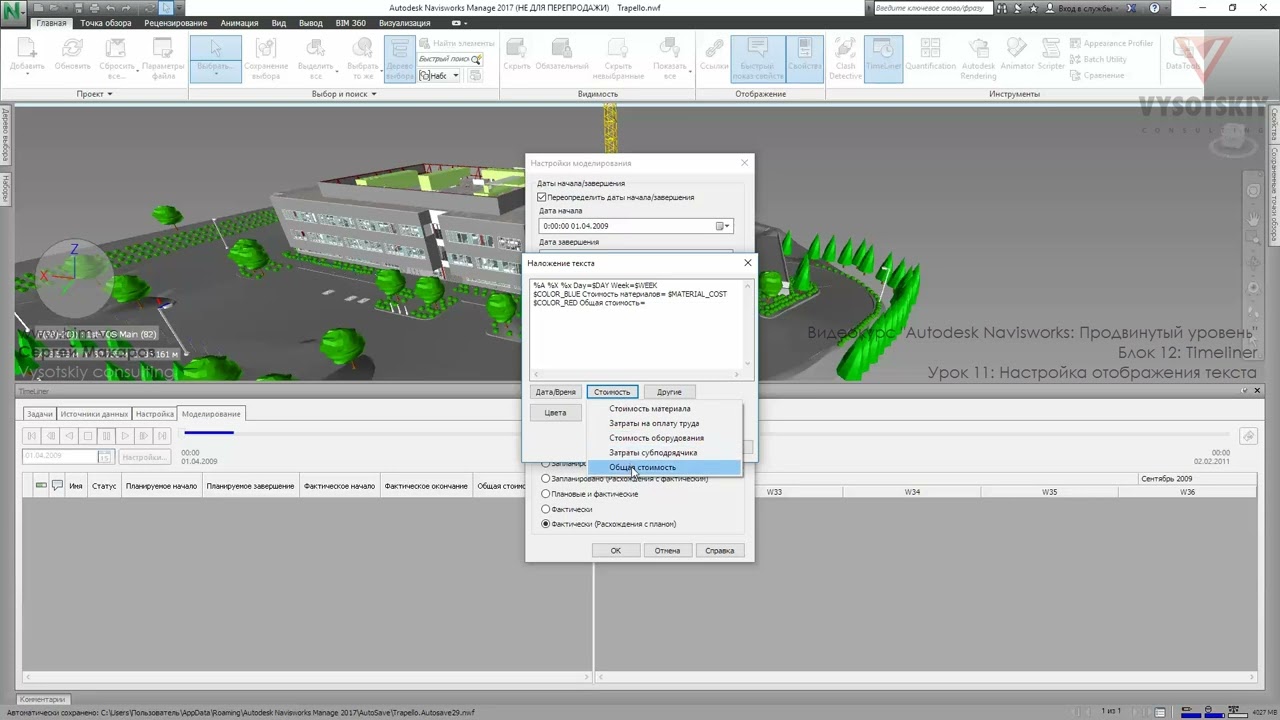The image size is (1280, 720).
Task: Click Отмена in Настройки моделирования dialog
Action: (x=667, y=550)
